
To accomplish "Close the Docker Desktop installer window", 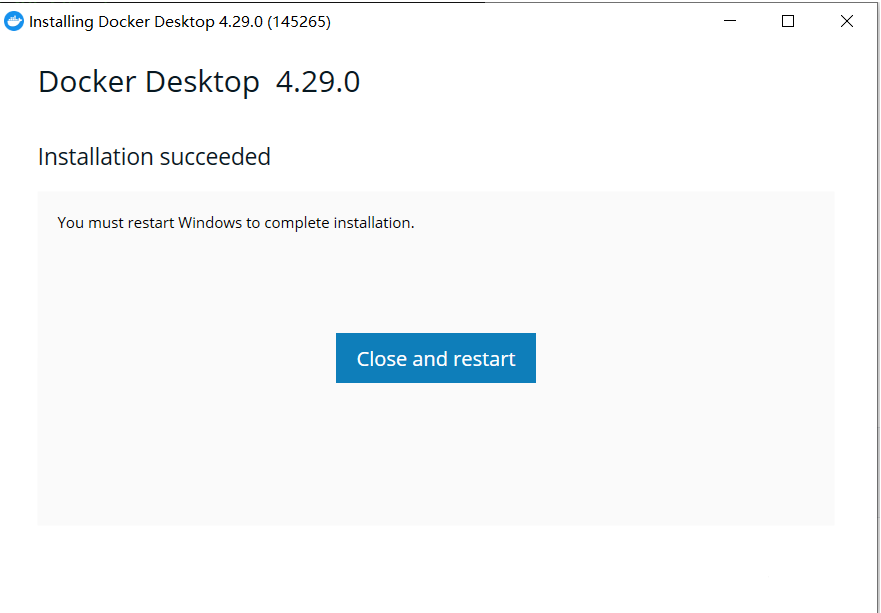I will (x=847, y=21).
